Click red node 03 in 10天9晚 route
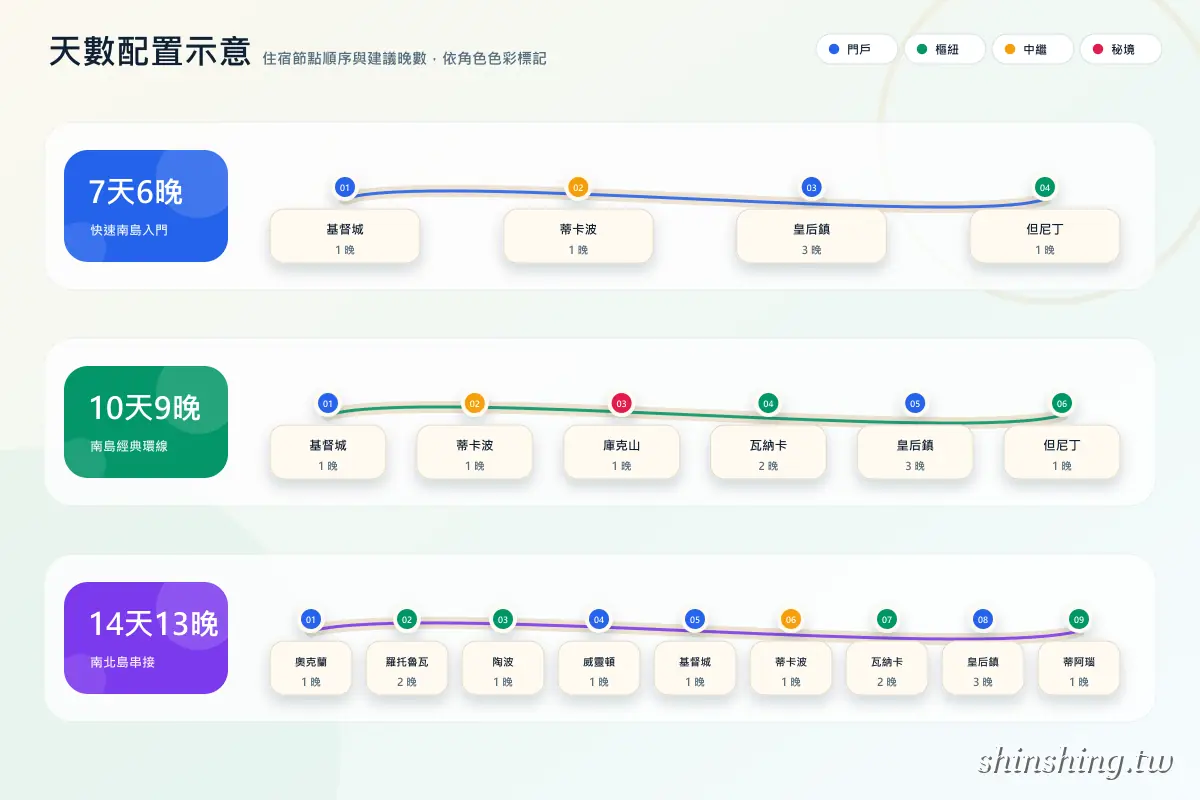The width and height of the screenshot is (1200, 800). tap(621, 404)
